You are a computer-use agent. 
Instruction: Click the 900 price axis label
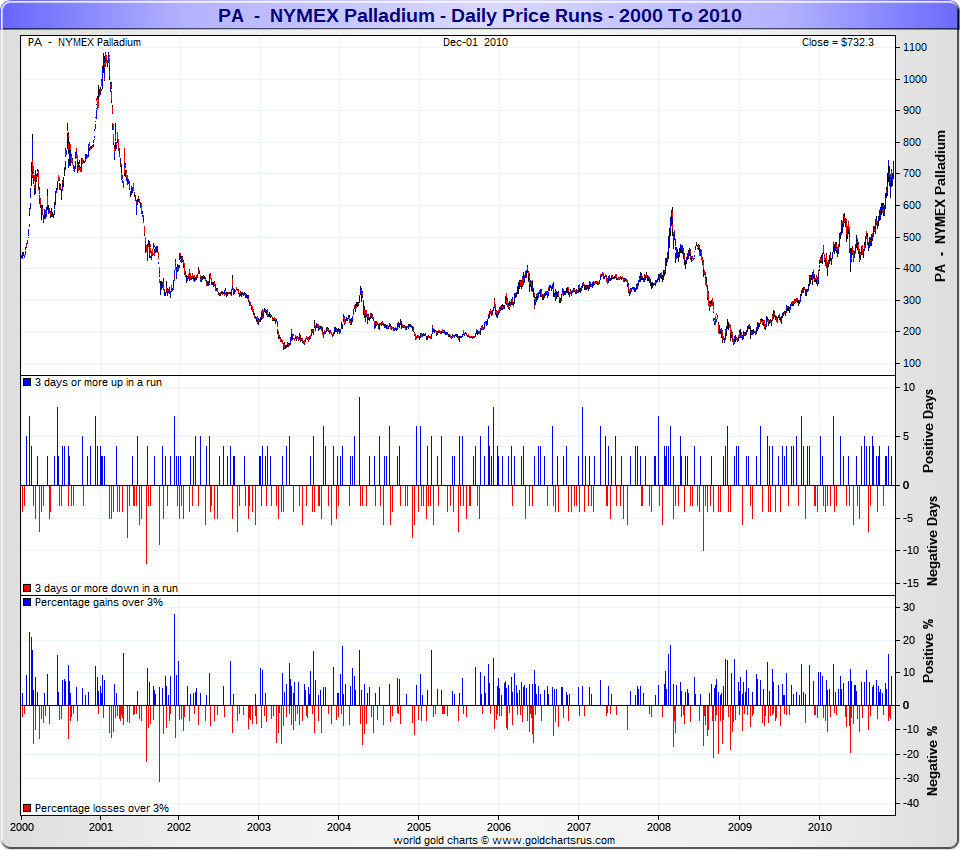(912, 110)
